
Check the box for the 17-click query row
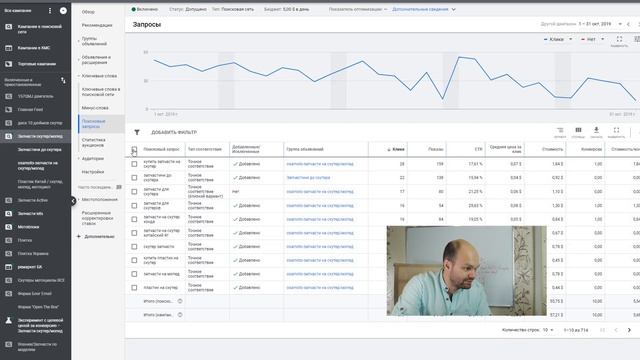point(134,192)
